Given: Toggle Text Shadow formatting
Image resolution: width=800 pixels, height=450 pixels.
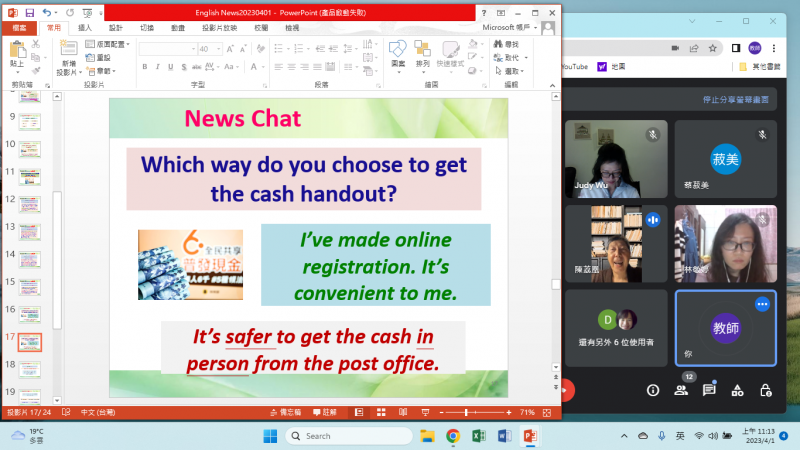Looking at the screenshot, I should coord(184,67).
